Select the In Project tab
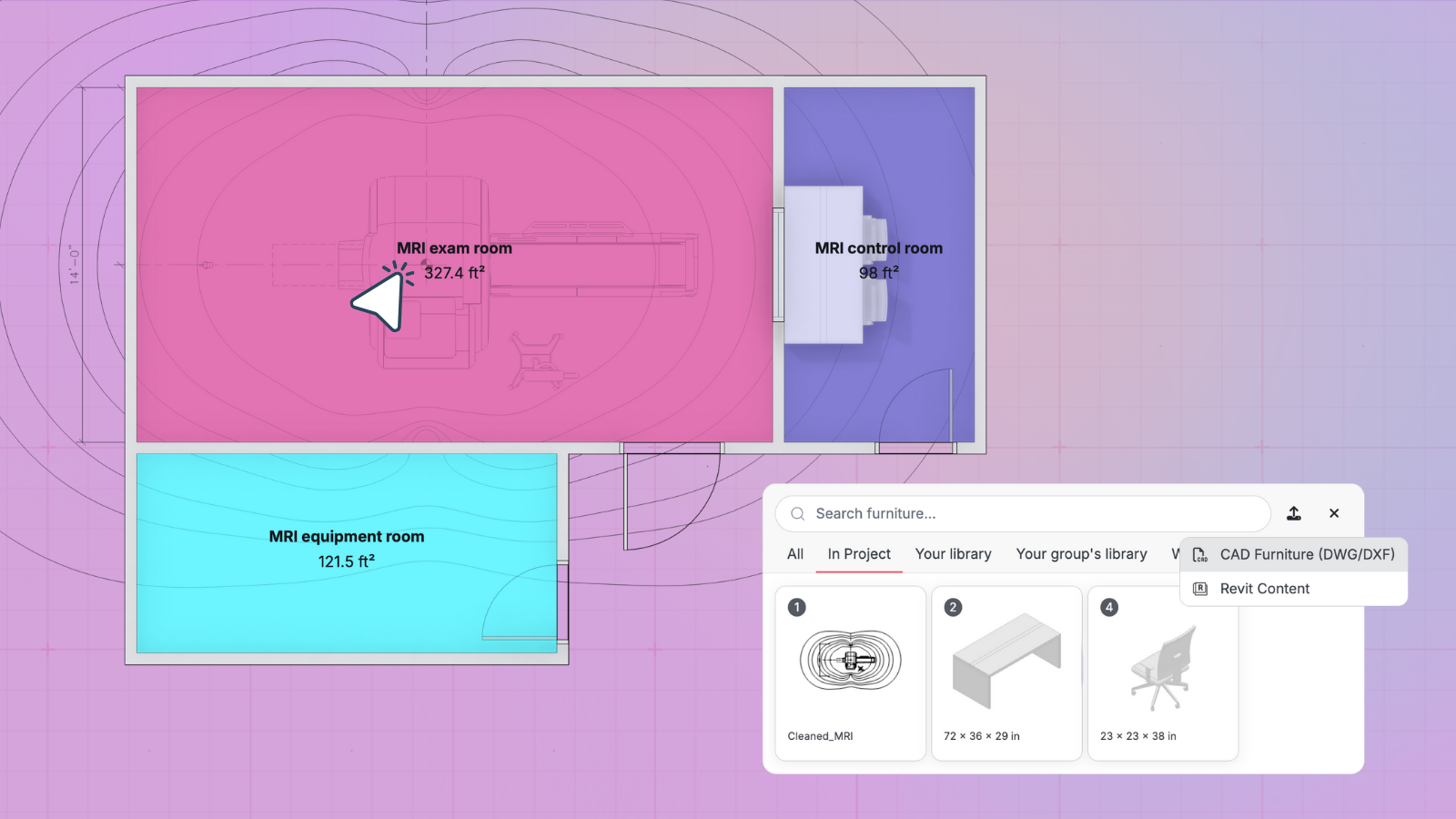 pos(859,554)
